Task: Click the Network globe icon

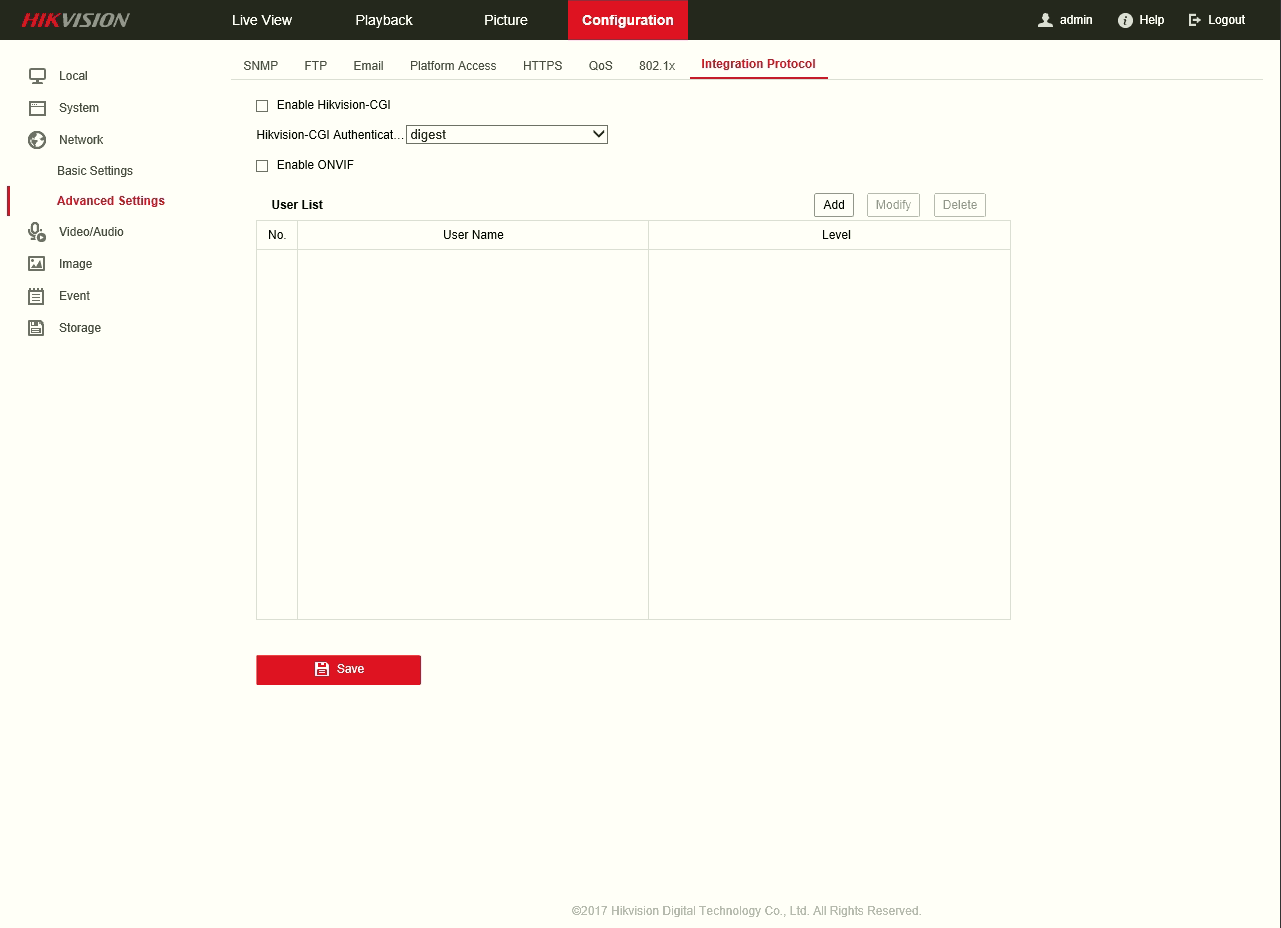Action: point(37,140)
